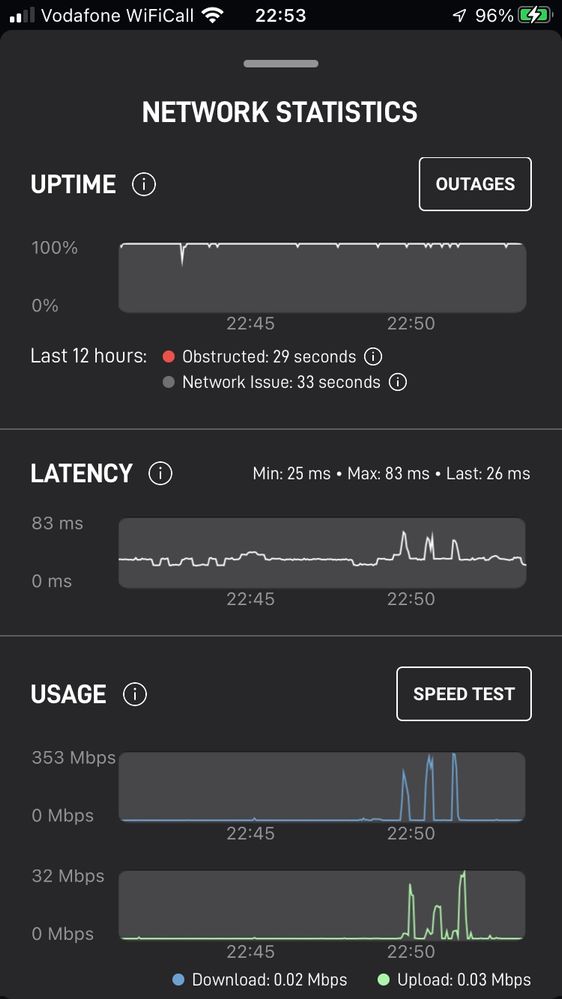Show info for Obstructed: 29 seconds

tap(373, 356)
